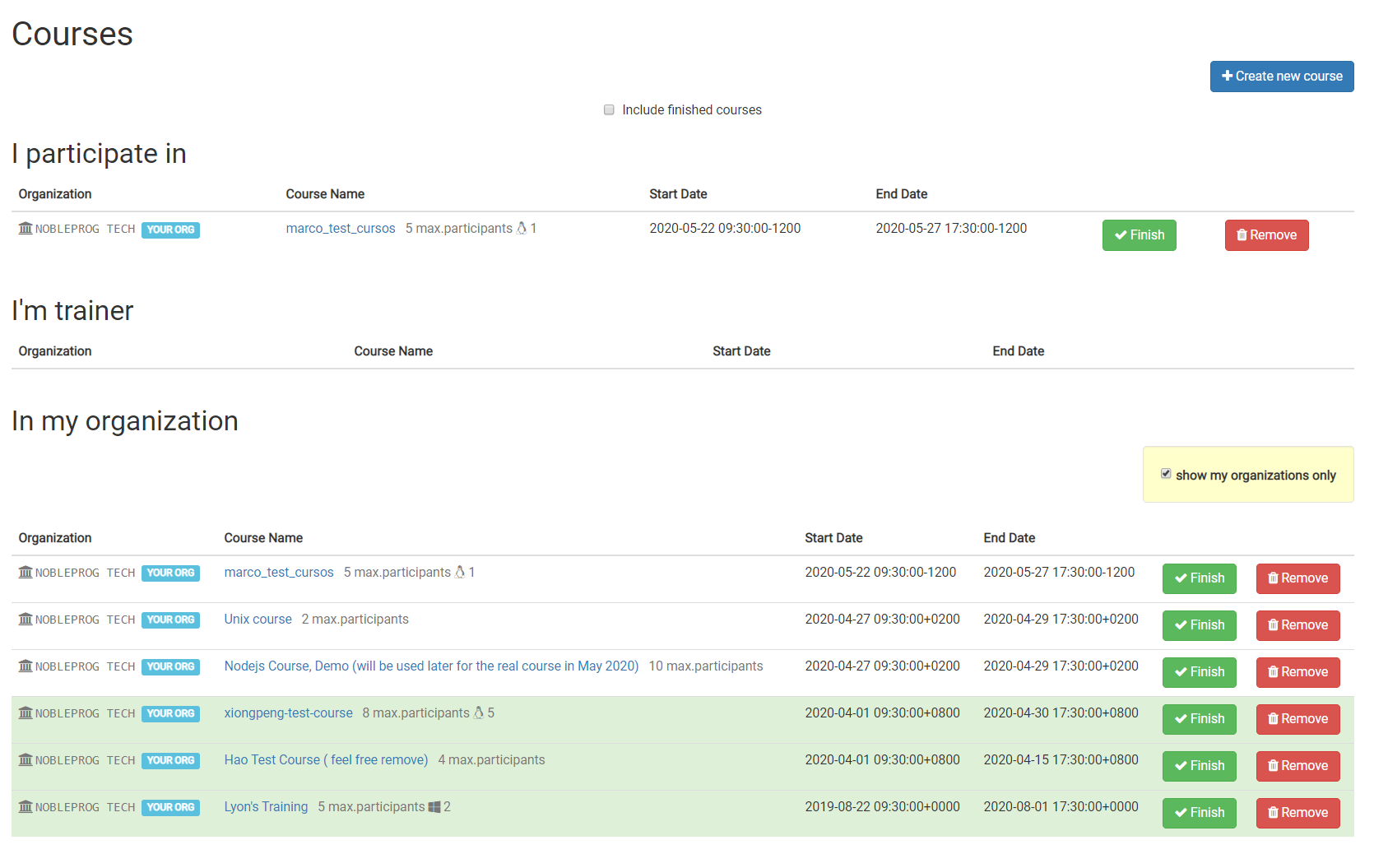Click the Create new course button

1281,77
